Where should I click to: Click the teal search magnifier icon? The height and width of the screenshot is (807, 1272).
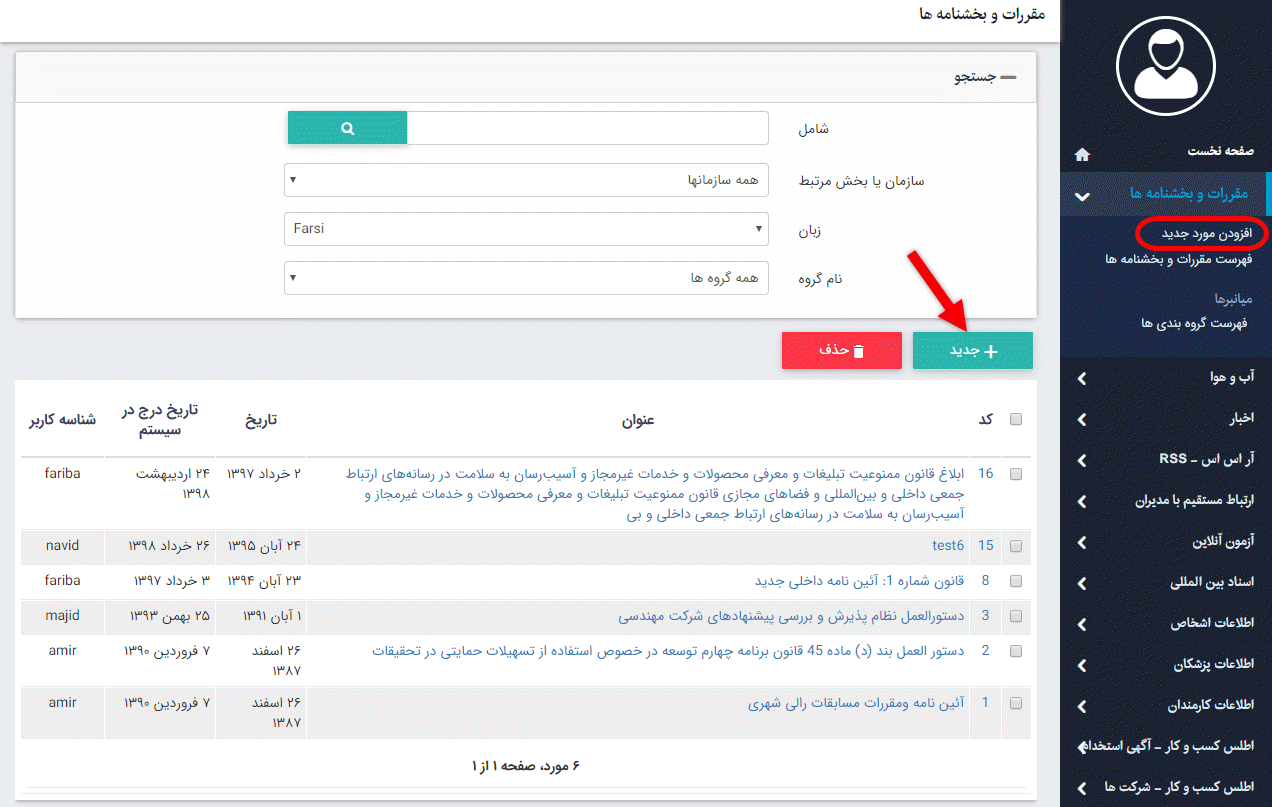pos(347,127)
